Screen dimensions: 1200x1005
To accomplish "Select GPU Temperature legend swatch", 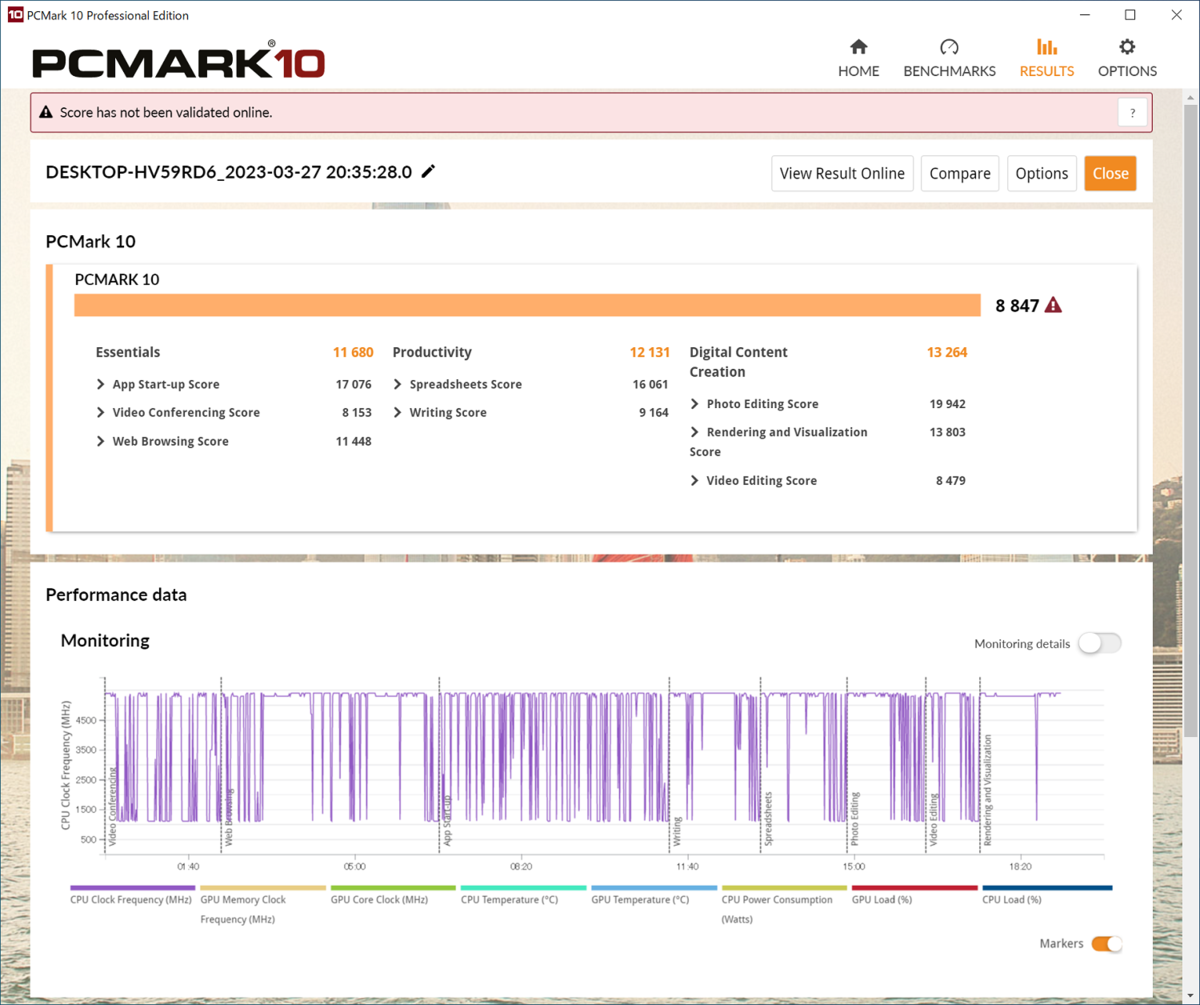I will coord(654,888).
